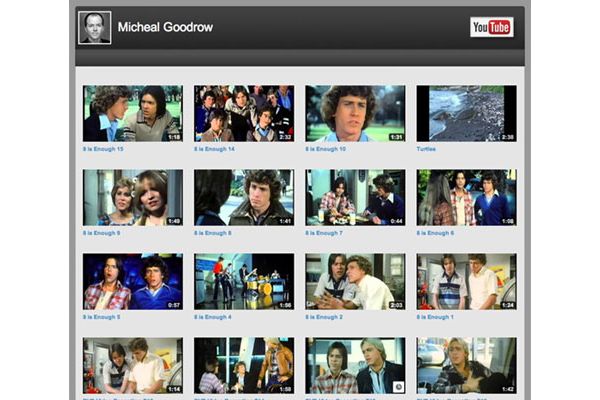The width and height of the screenshot is (600, 400).
Task: Open the '8 is Enough 15' title link
Action: pos(103,149)
